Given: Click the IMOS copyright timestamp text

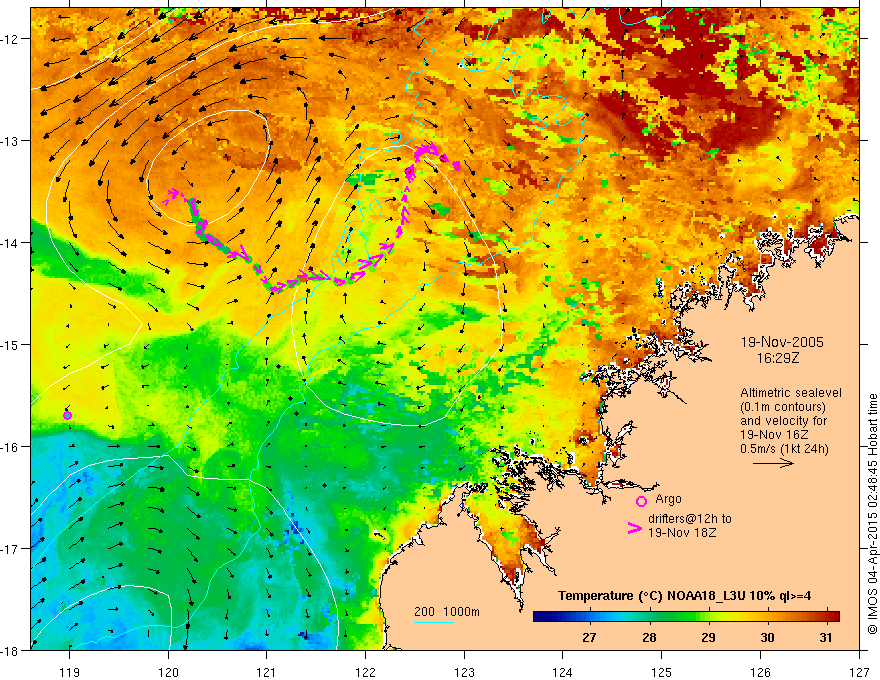Looking at the screenshot, I should coord(872,514).
